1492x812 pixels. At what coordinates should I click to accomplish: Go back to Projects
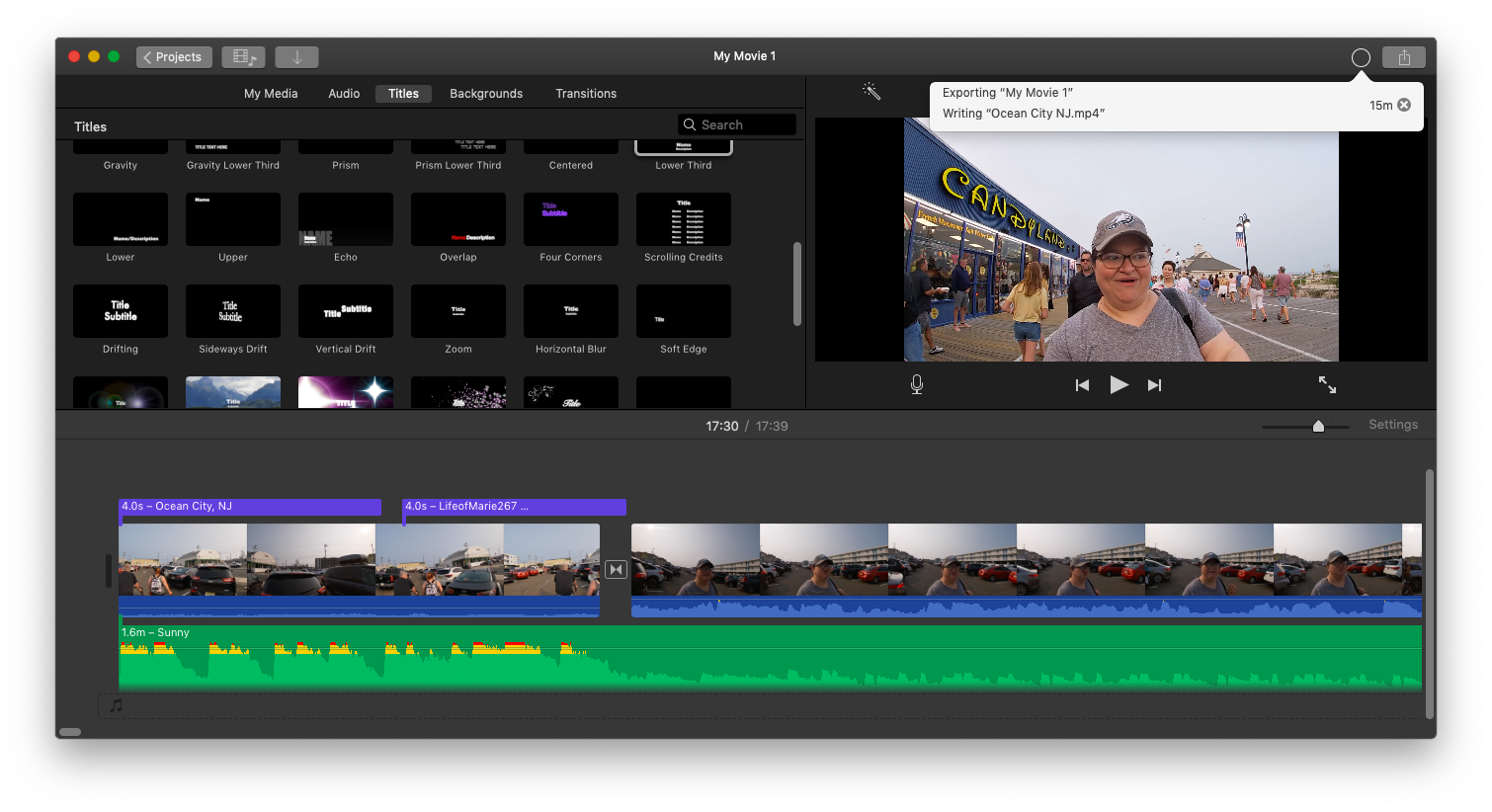click(x=173, y=57)
